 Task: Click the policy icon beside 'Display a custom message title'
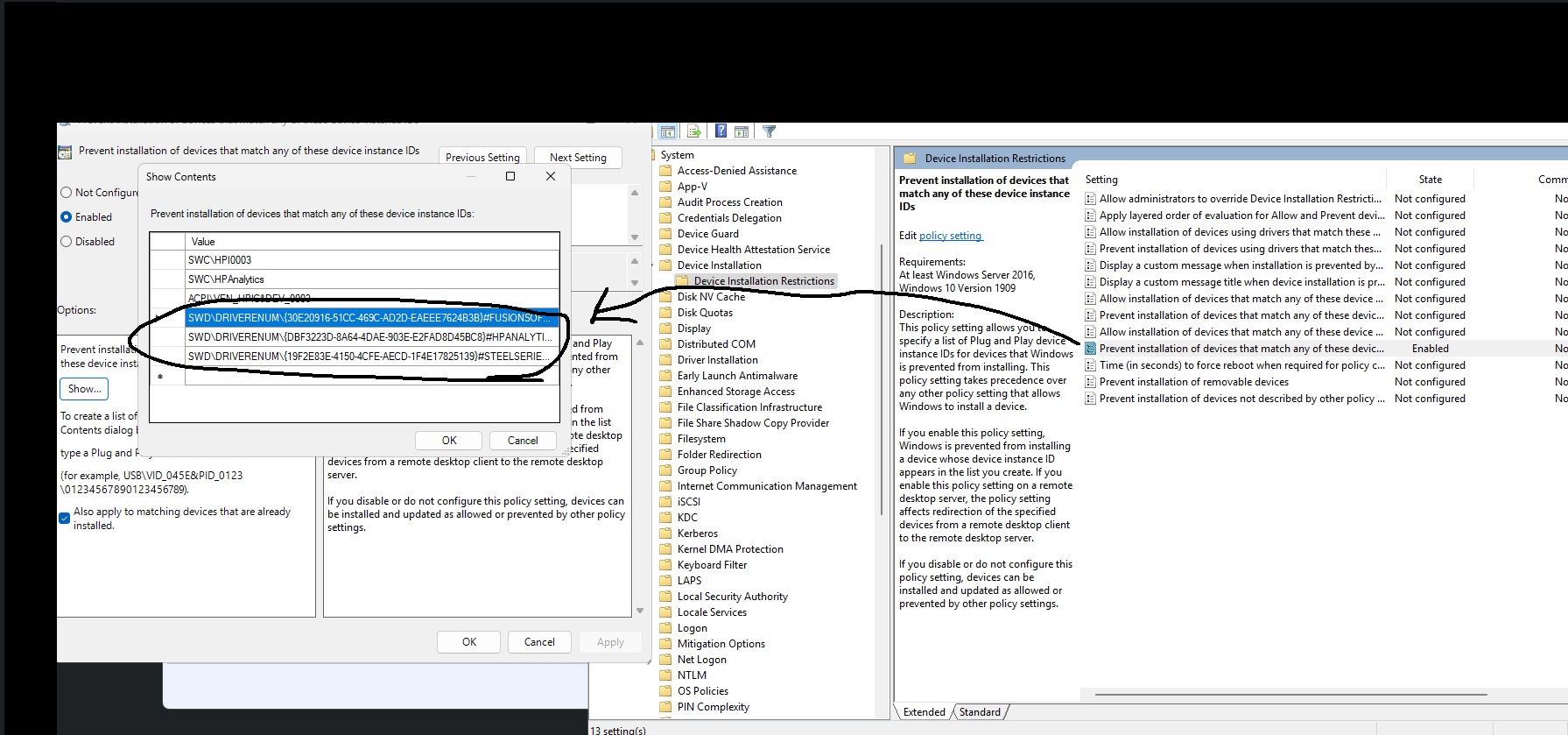click(1091, 282)
